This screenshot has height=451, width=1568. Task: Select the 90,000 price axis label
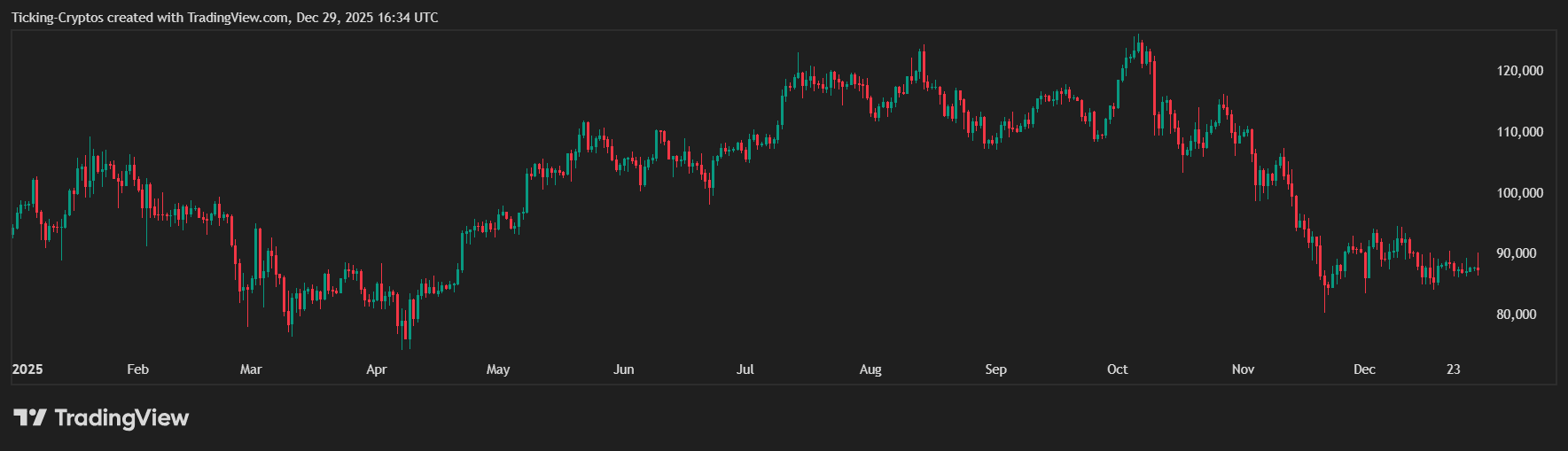click(1516, 253)
